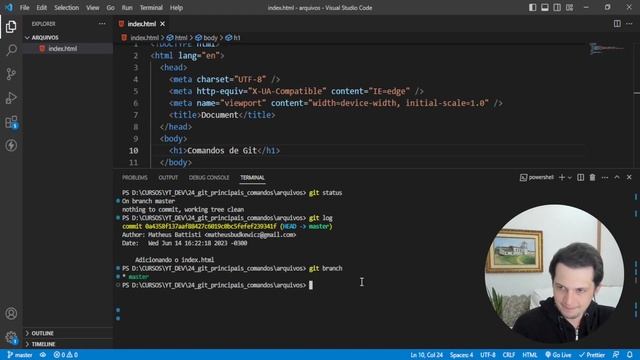Toggle primary side bar layout icon
The height and width of the screenshot is (360, 640).
click(x=533, y=7)
